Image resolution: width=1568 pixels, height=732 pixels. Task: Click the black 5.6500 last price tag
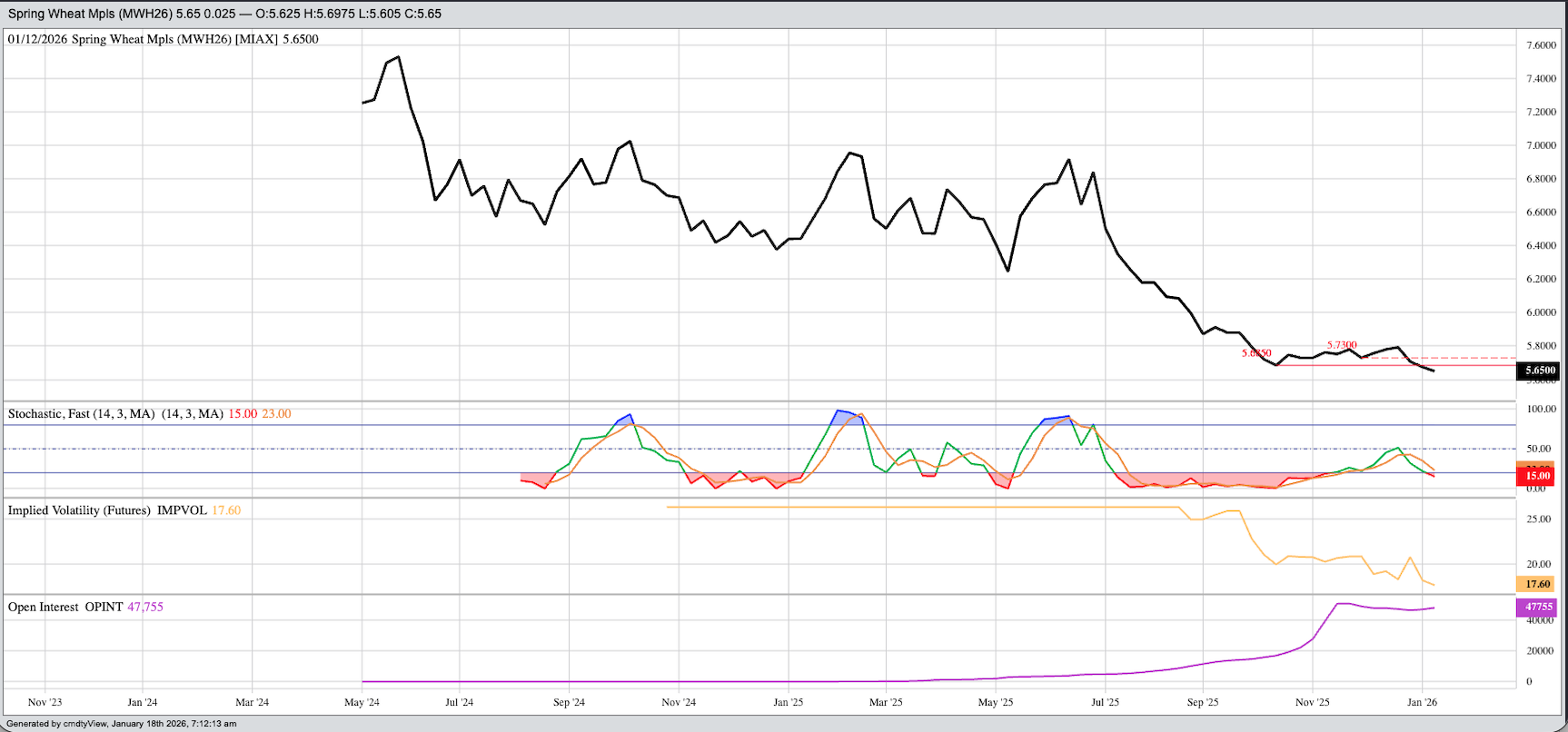tap(1540, 371)
